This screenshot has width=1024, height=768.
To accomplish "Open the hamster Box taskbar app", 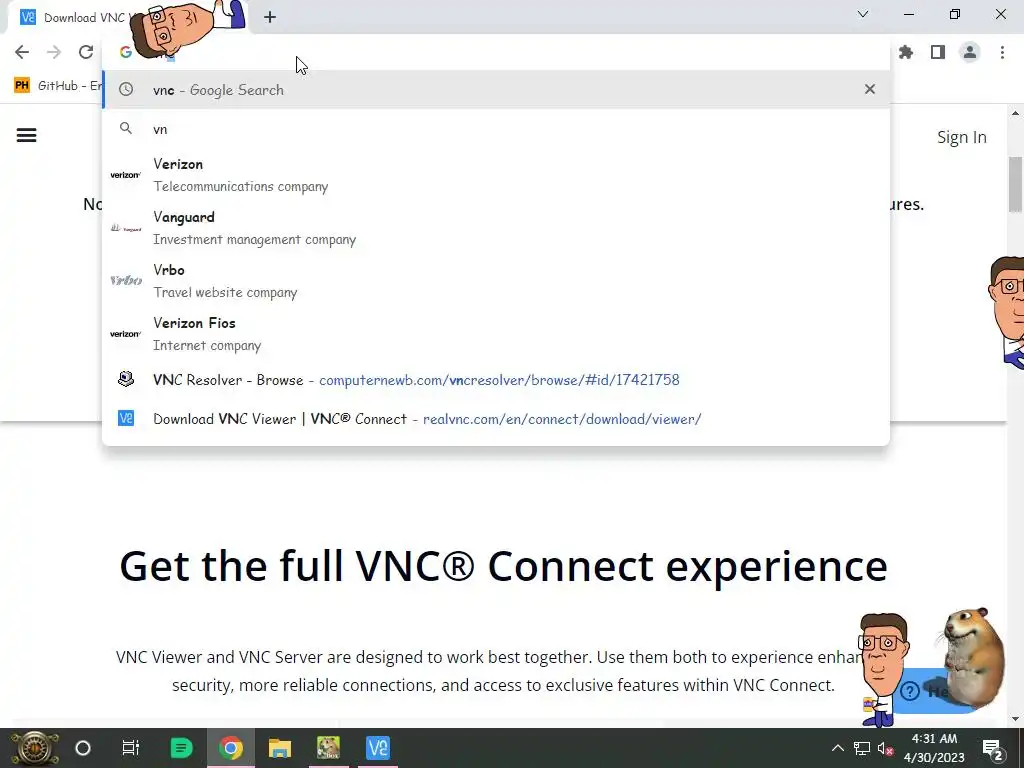I will [328, 748].
